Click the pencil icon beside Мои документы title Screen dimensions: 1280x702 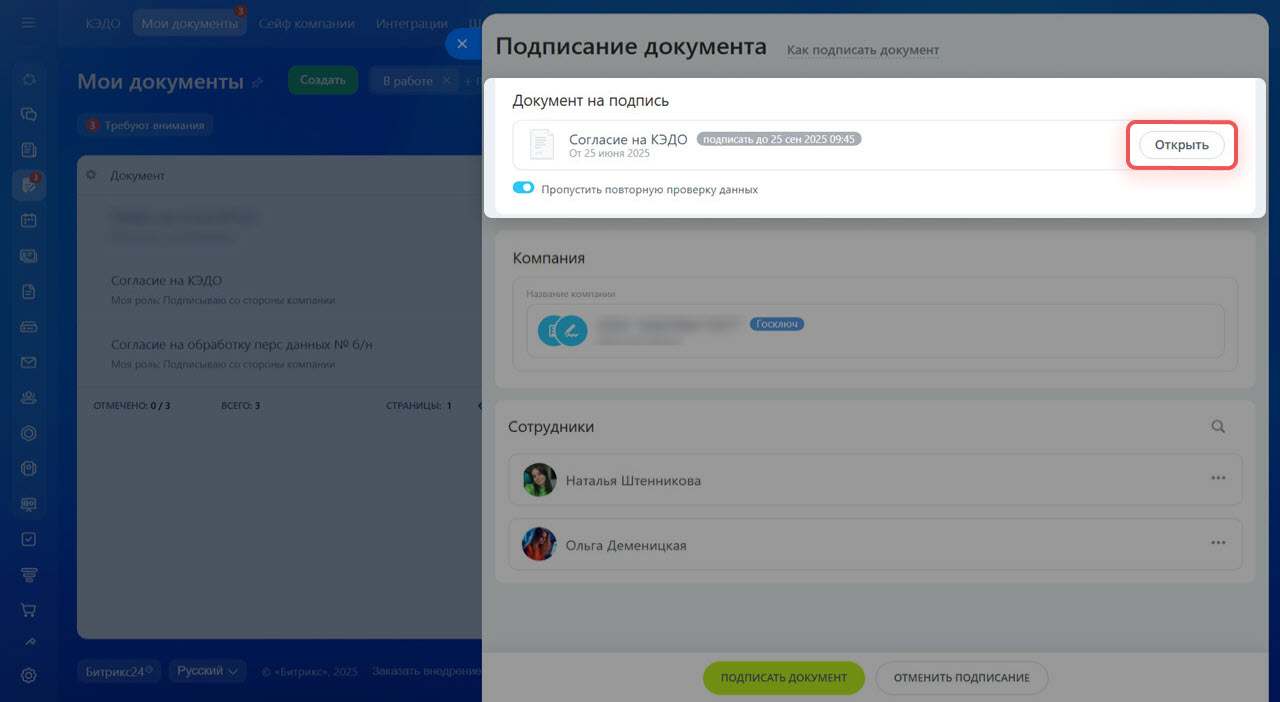(257, 83)
